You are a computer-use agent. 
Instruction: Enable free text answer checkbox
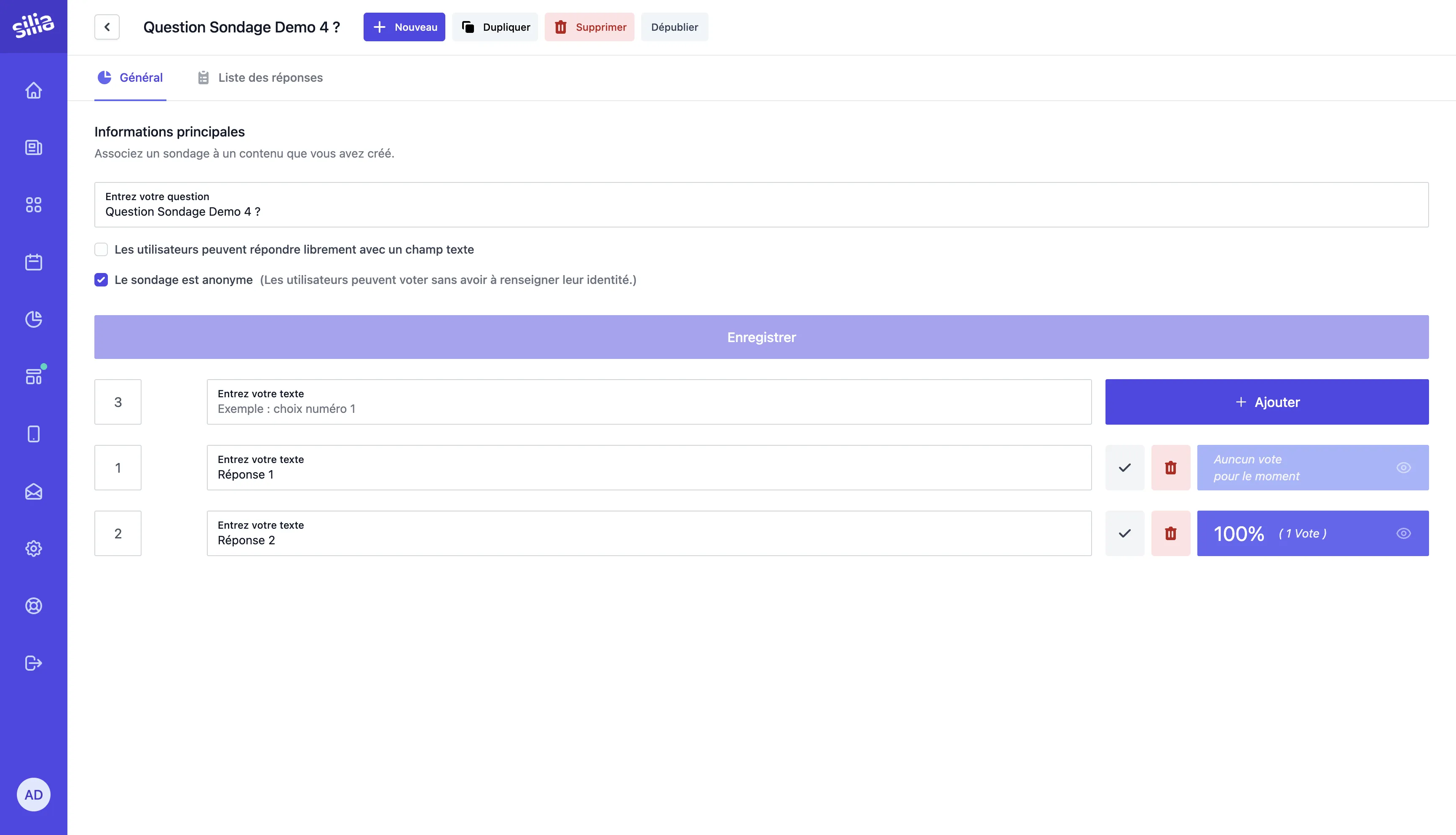pos(101,249)
